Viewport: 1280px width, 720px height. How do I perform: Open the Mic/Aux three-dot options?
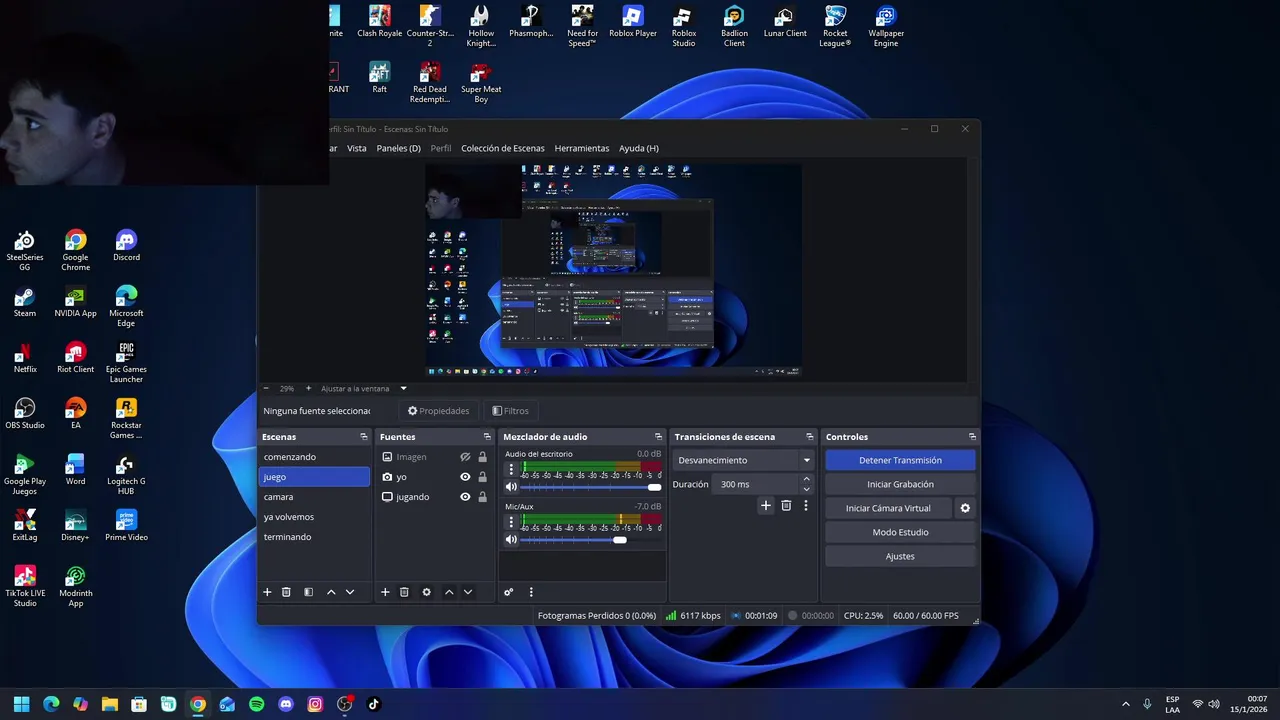(x=511, y=522)
